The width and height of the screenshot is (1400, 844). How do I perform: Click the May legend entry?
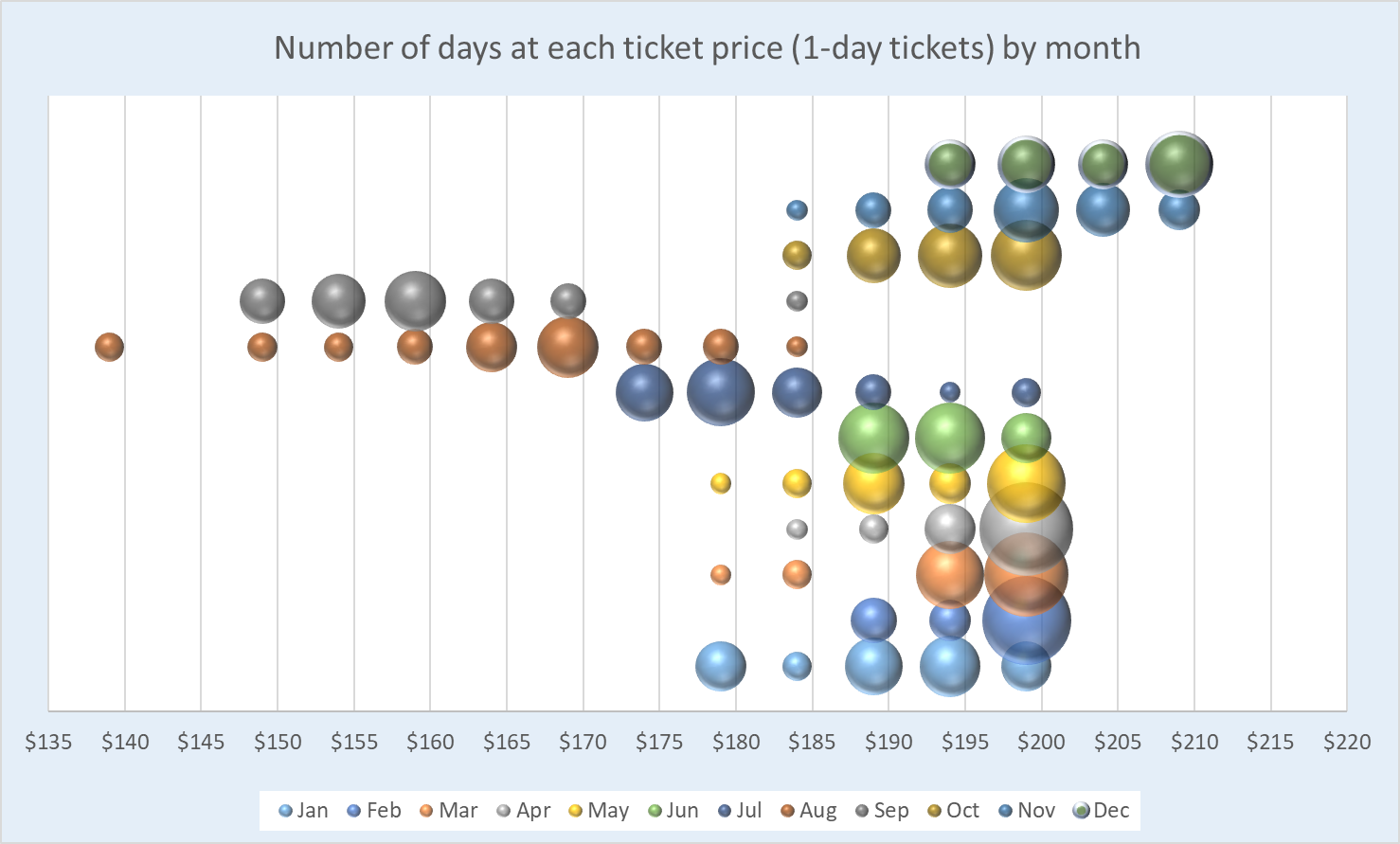click(599, 811)
